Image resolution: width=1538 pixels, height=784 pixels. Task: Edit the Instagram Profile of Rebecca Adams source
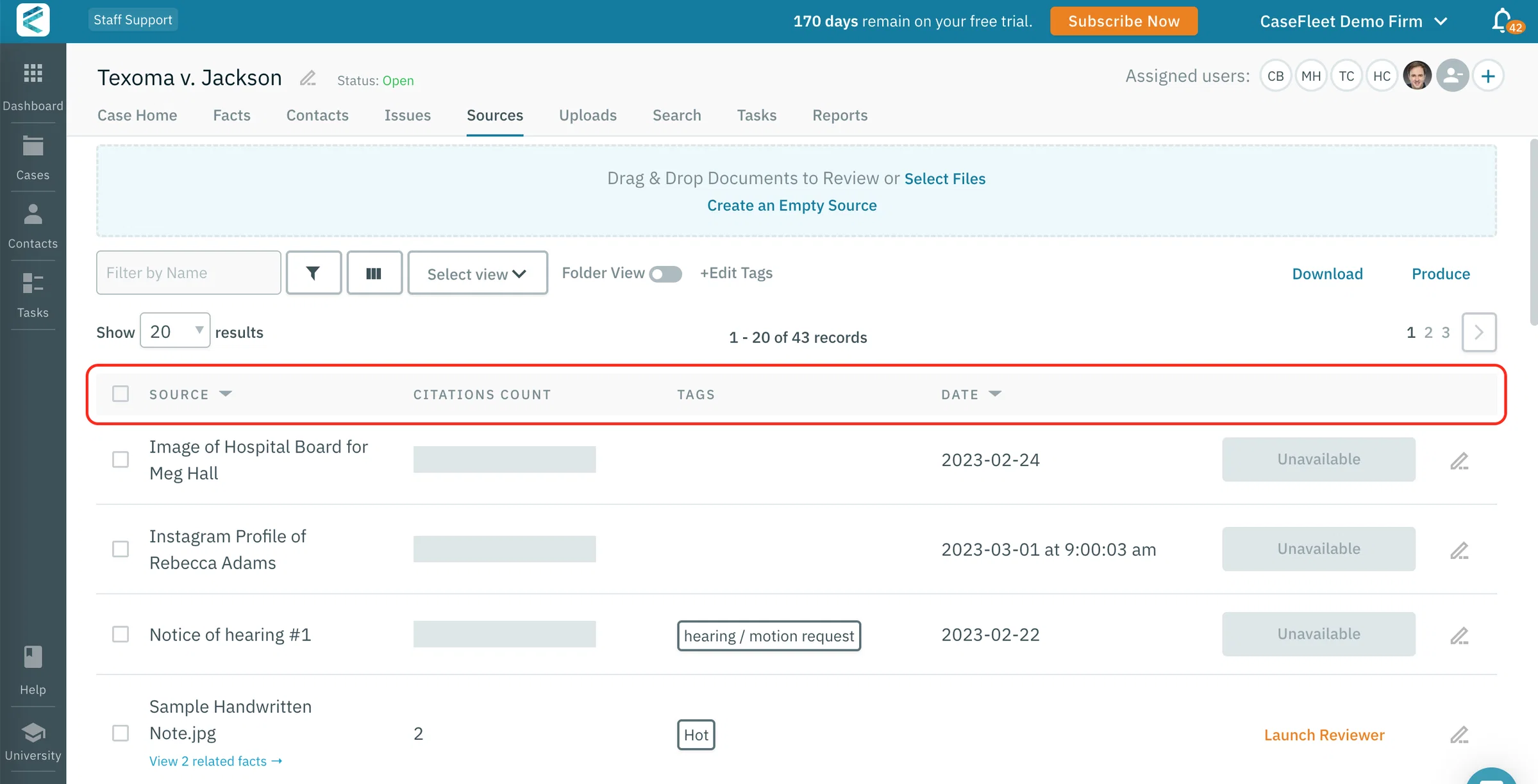tap(1459, 550)
